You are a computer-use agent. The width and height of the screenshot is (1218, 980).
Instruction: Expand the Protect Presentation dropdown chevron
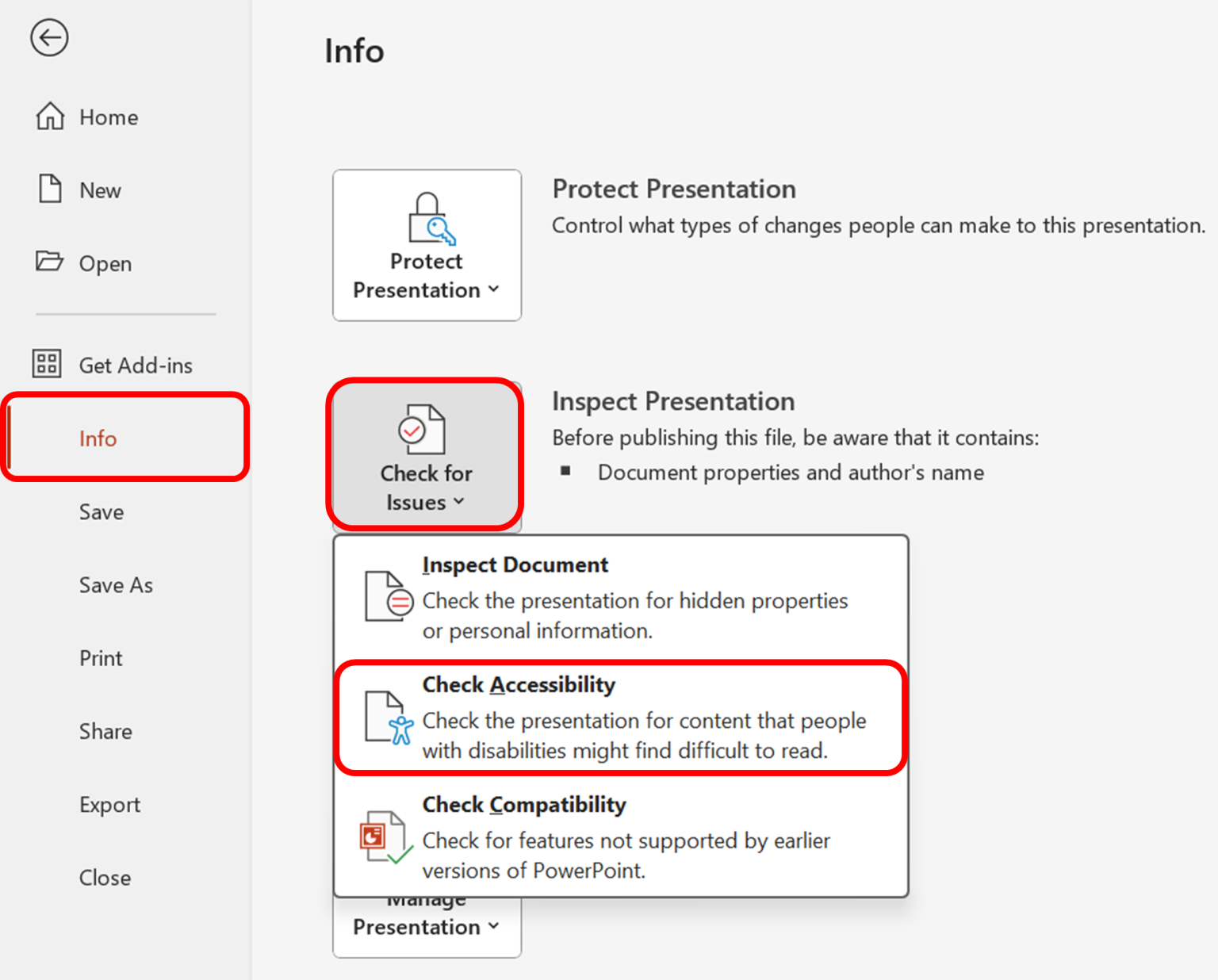point(493,289)
